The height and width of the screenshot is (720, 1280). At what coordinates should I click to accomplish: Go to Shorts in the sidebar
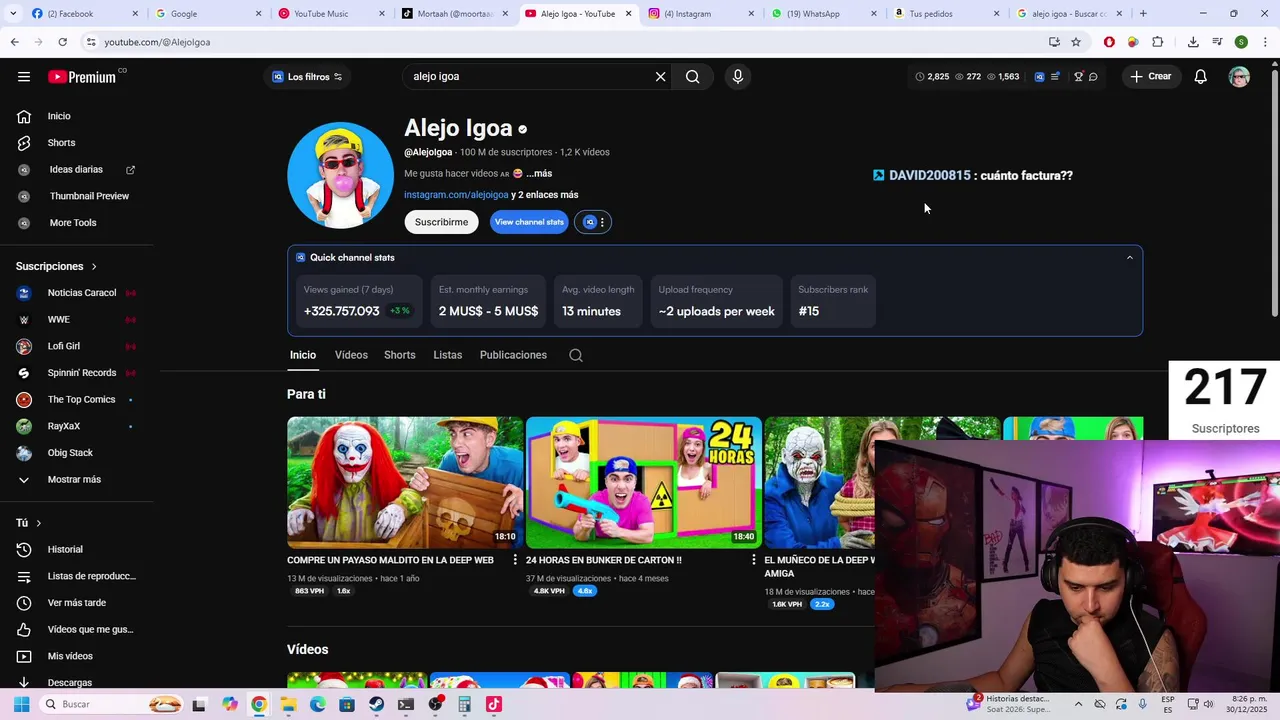coord(61,142)
